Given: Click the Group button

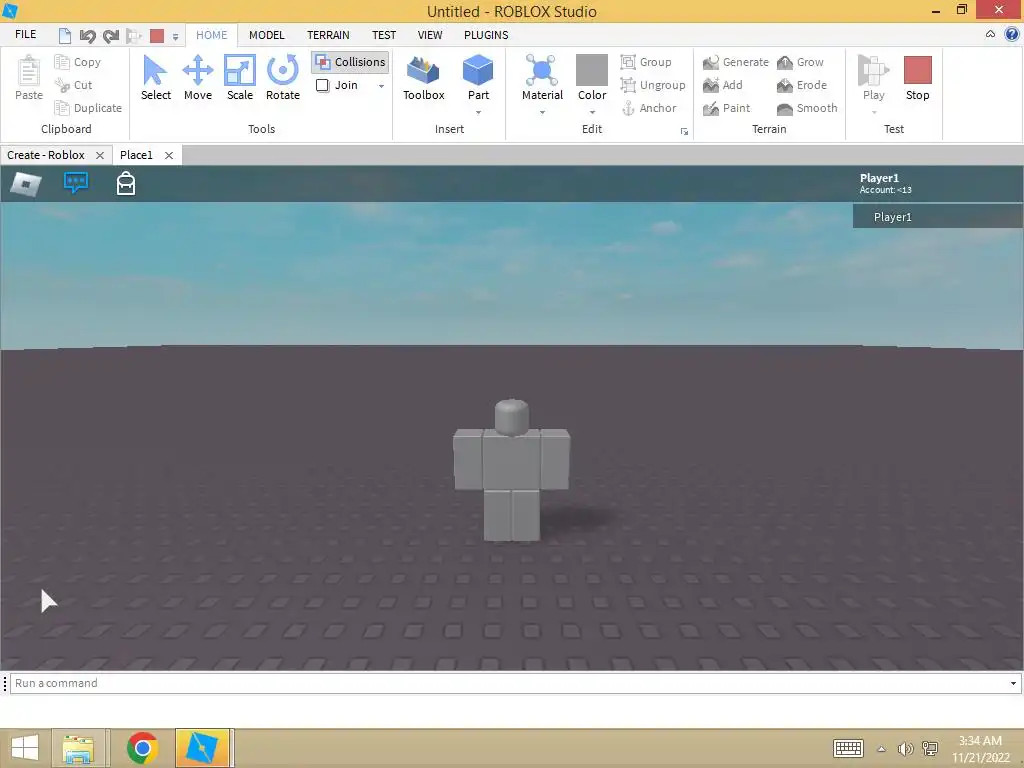Looking at the screenshot, I should [x=646, y=62].
